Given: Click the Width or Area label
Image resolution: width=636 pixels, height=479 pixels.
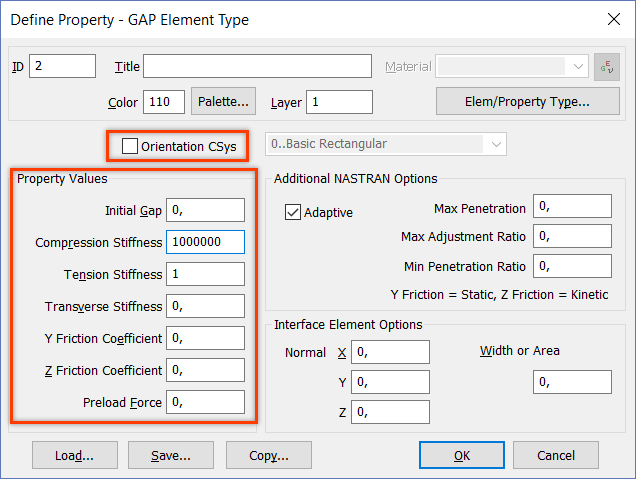Looking at the screenshot, I should pyautogui.click(x=520, y=351).
